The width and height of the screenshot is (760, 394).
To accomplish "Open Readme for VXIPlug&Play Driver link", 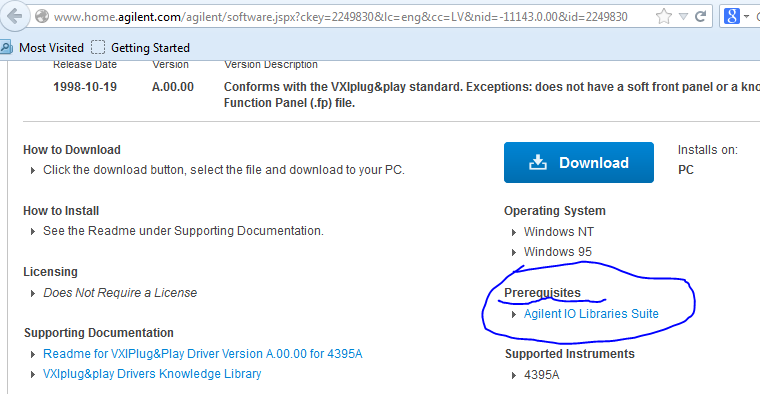I will click(x=203, y=354).
